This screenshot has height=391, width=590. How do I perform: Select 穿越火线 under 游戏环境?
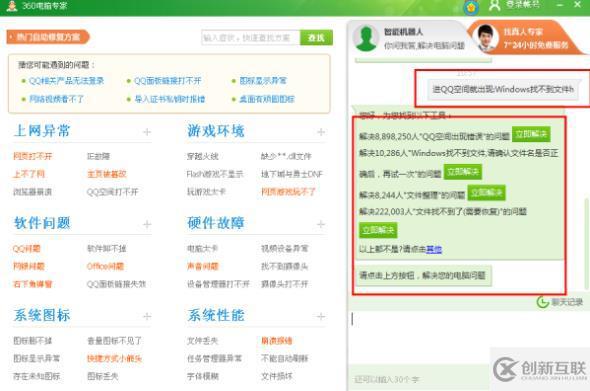[x=202, y=156]
